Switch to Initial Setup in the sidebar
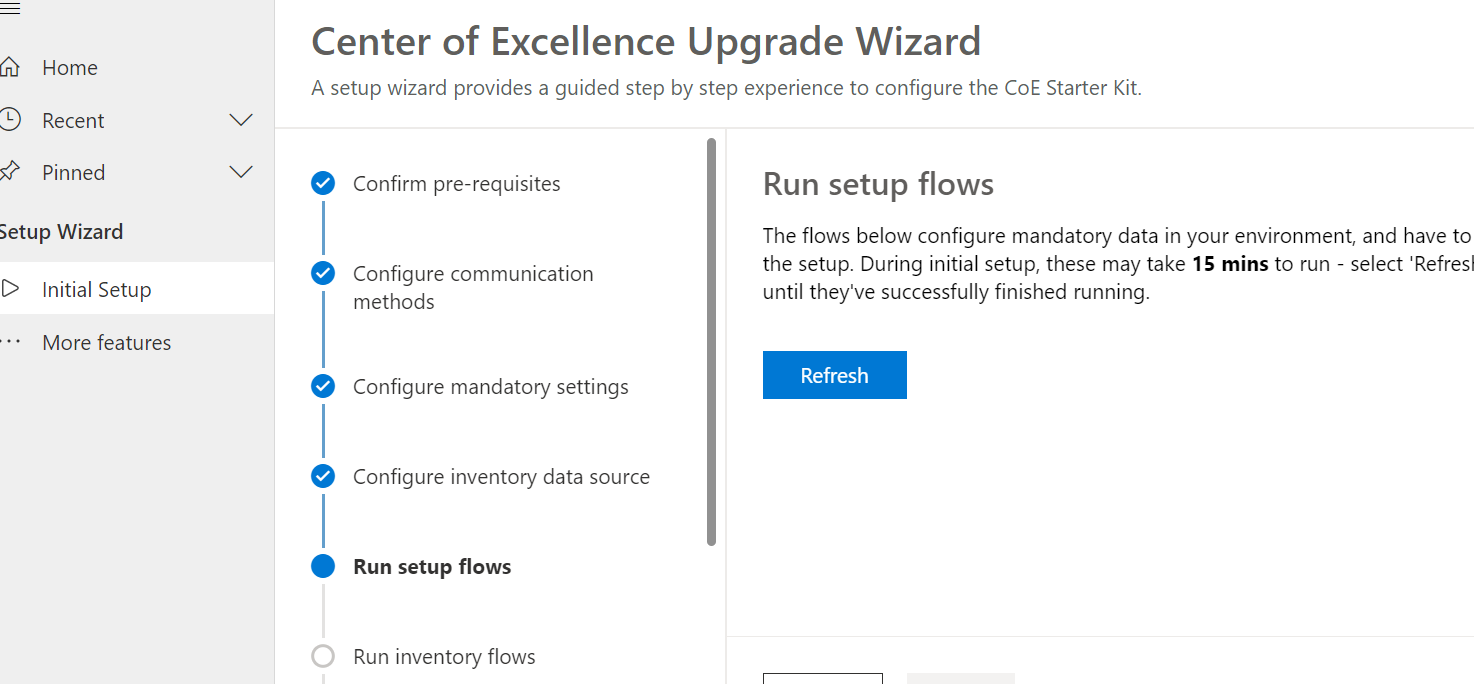Screen dimensions: 1474x684 [96, 289]
